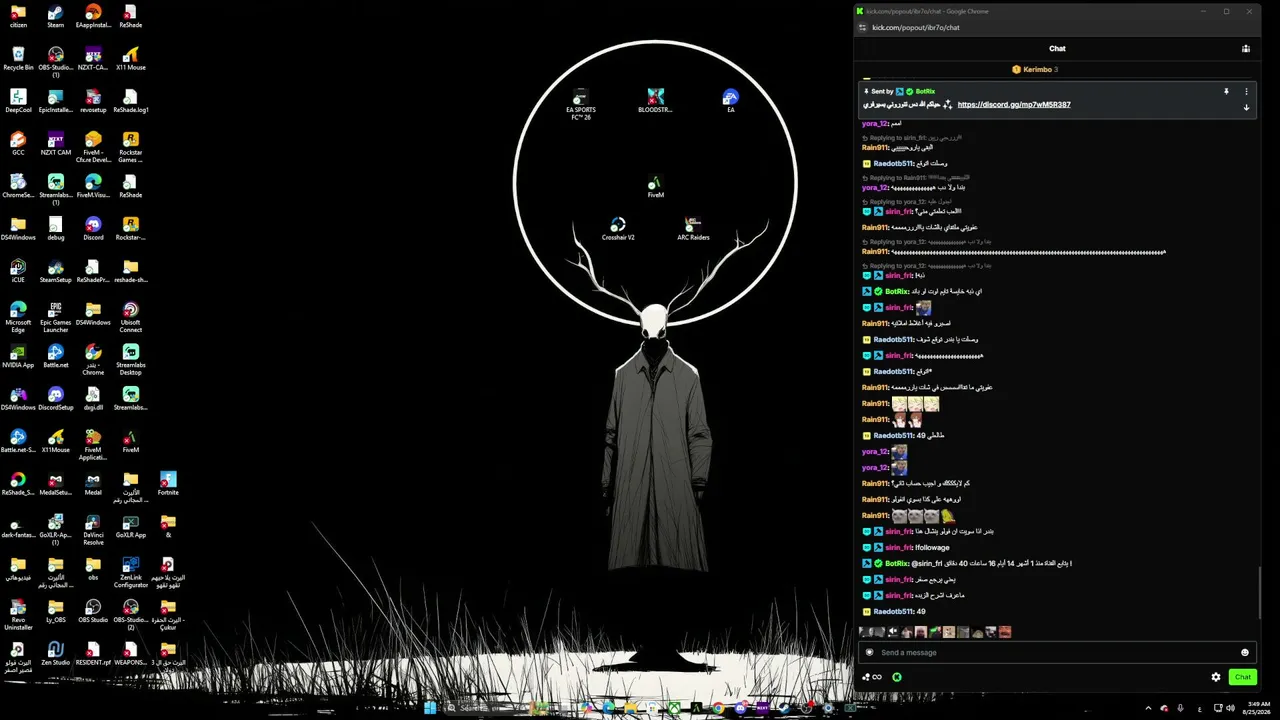Open the Recycle Bin on the desktop

[18, 58]
